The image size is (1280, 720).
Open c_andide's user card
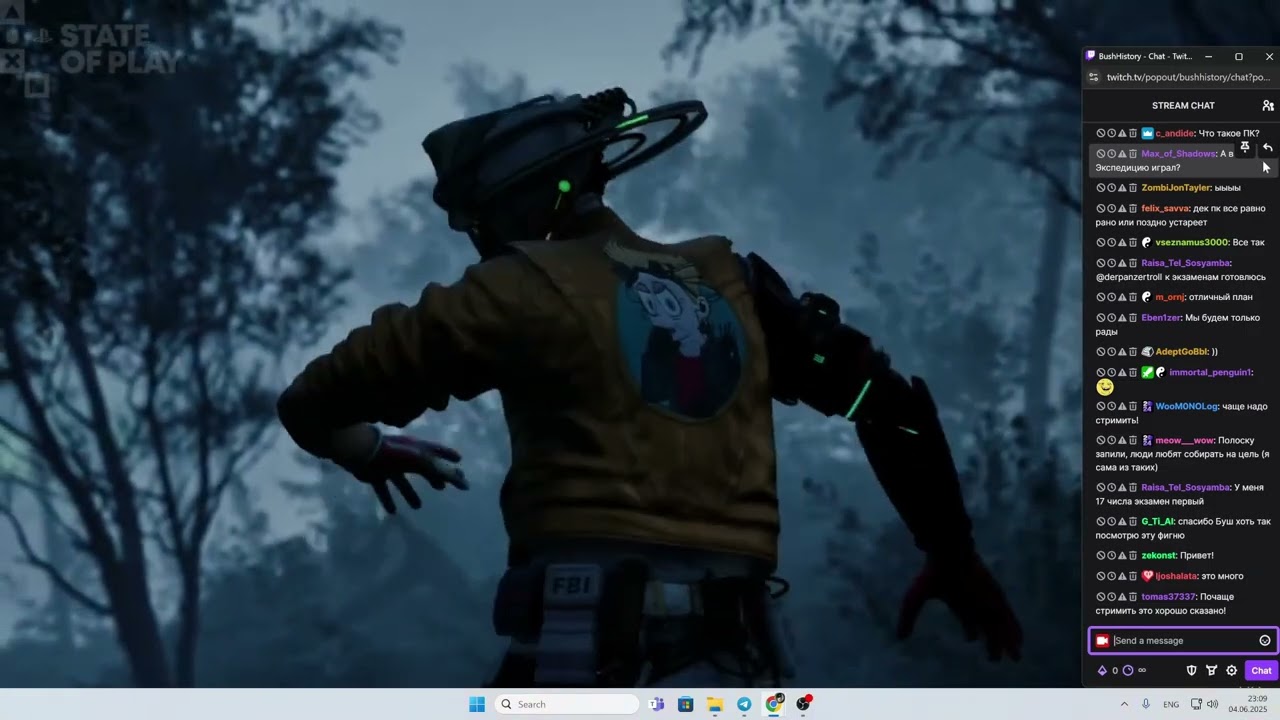click(x=1175, y=133)
